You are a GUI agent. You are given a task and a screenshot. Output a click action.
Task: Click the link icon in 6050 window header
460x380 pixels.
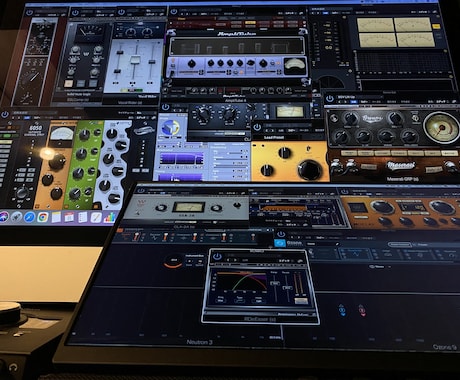[153, 117]
